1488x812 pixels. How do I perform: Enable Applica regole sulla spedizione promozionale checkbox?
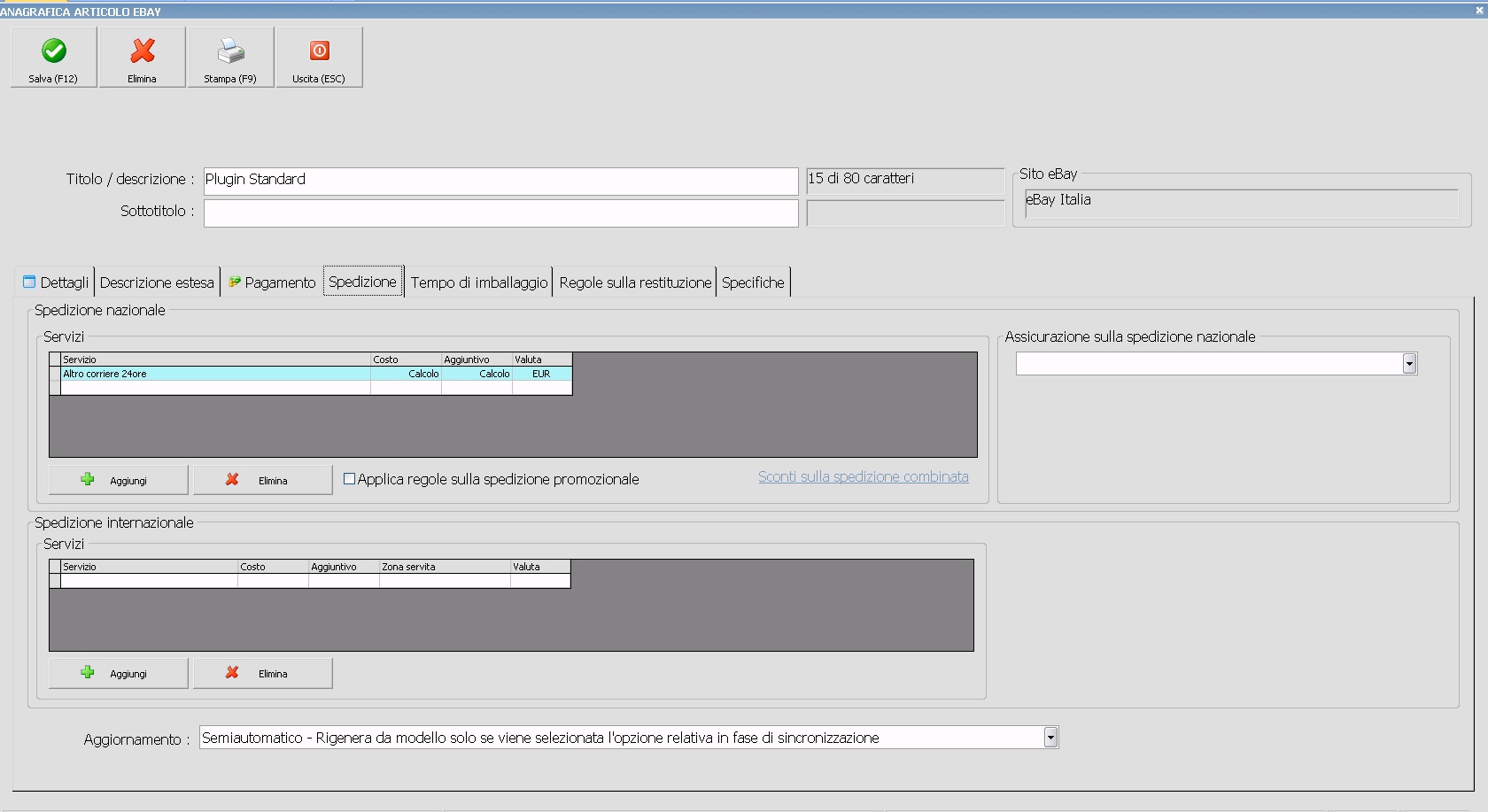point(349,479)
